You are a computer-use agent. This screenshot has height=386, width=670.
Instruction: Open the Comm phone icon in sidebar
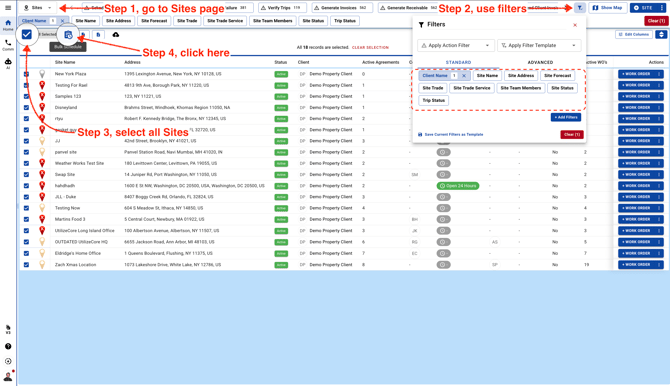(x=8, y=45)
